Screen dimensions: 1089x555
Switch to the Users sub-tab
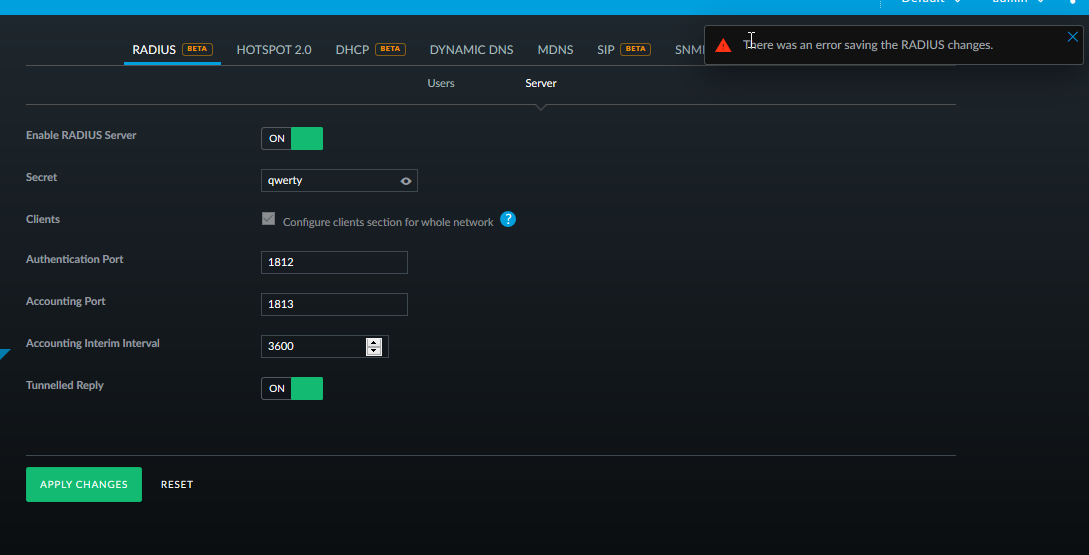click(441, 83)
